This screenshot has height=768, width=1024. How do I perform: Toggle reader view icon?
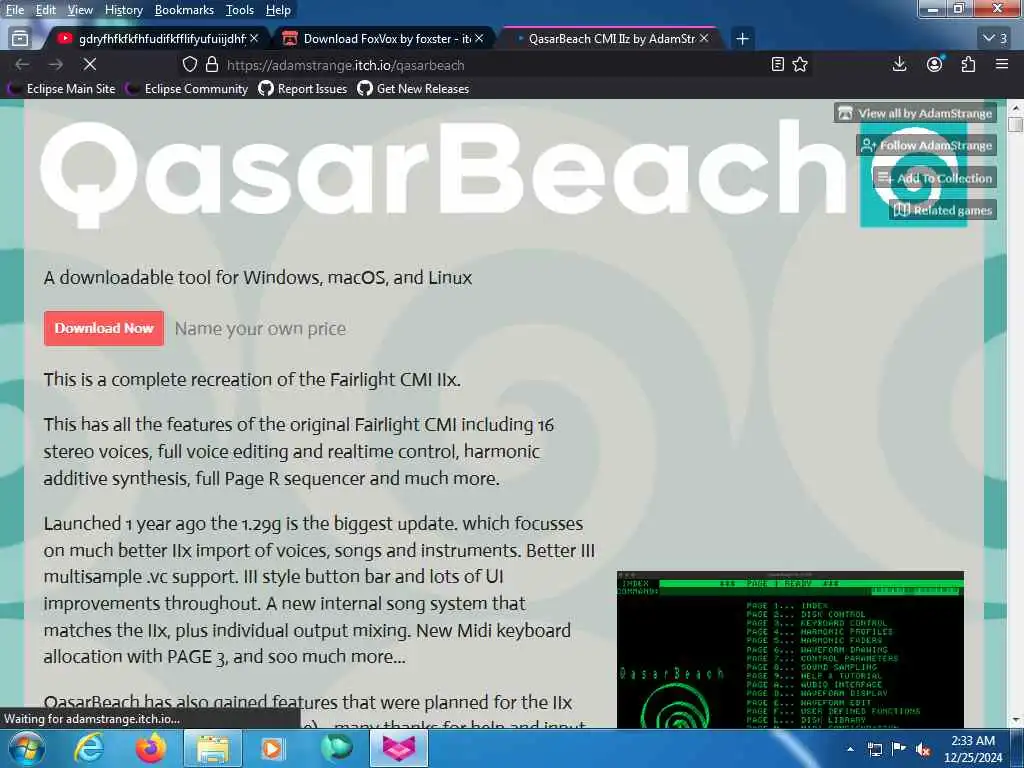pyautogui.click(x=777, y=65)
